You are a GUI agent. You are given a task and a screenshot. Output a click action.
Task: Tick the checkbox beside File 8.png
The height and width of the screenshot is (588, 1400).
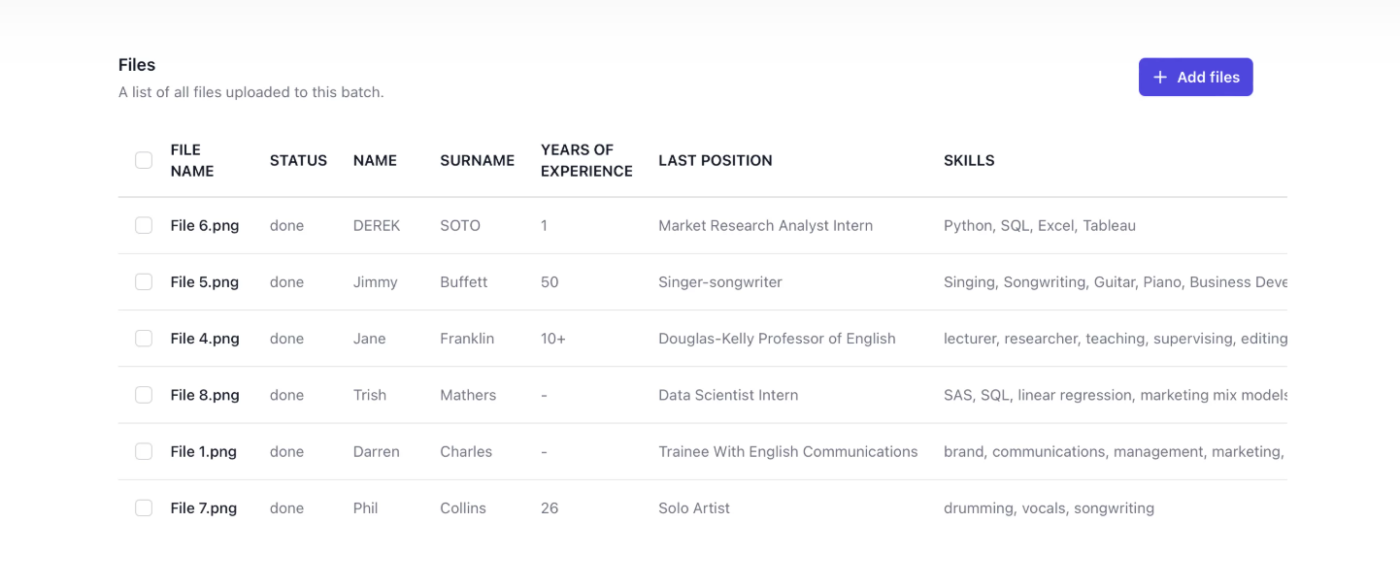click(144, 395)
